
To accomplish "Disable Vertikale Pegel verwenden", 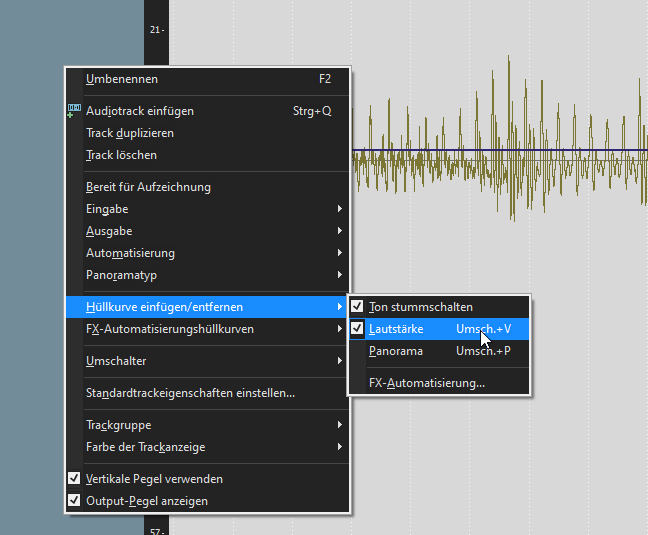I will [x=74, y=479].
